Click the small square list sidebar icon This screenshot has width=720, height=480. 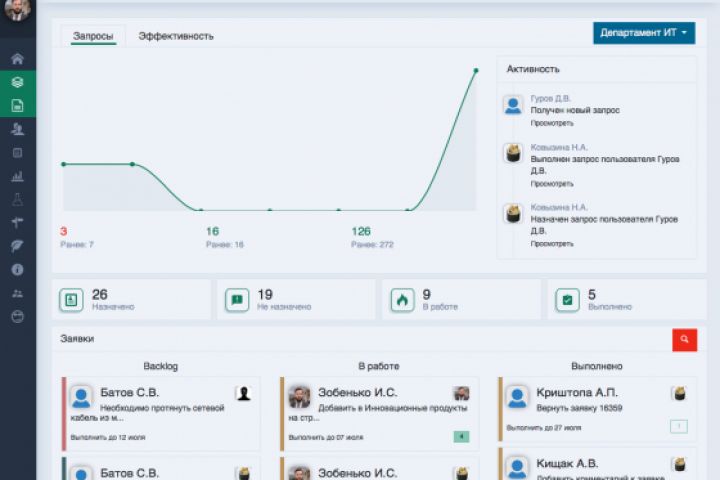pos(17,152)
